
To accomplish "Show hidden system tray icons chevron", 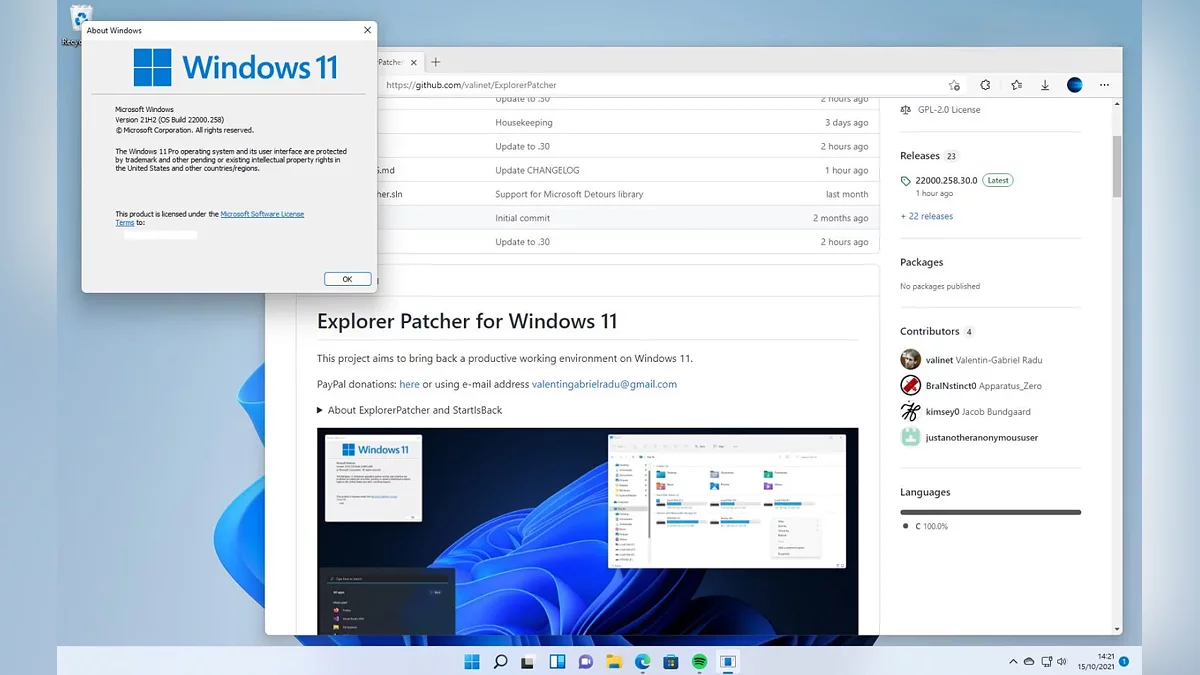I will click(x=1013, y=661).
